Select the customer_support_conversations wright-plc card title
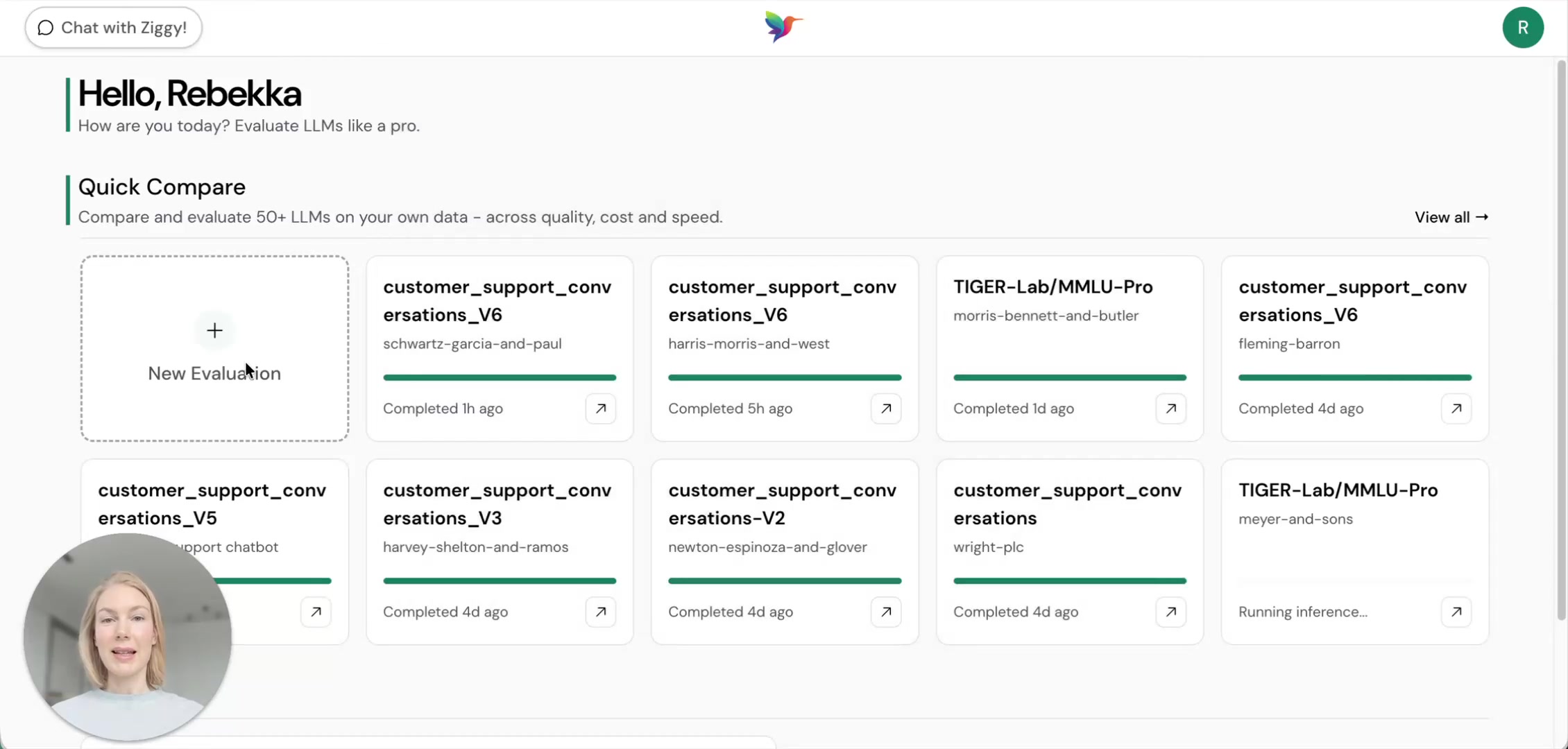 1067,504
